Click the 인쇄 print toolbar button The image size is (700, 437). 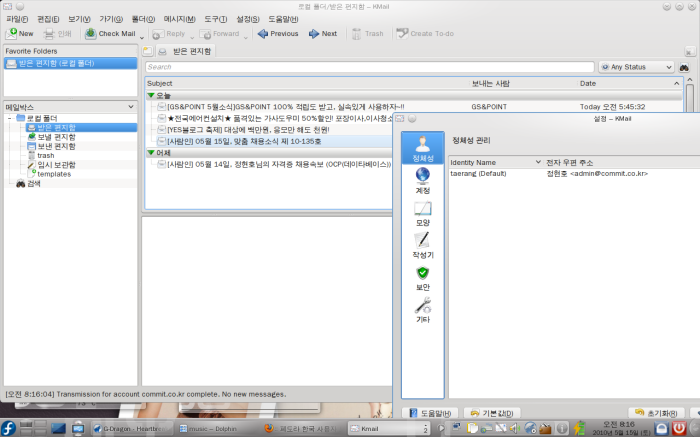coord(58,33)
